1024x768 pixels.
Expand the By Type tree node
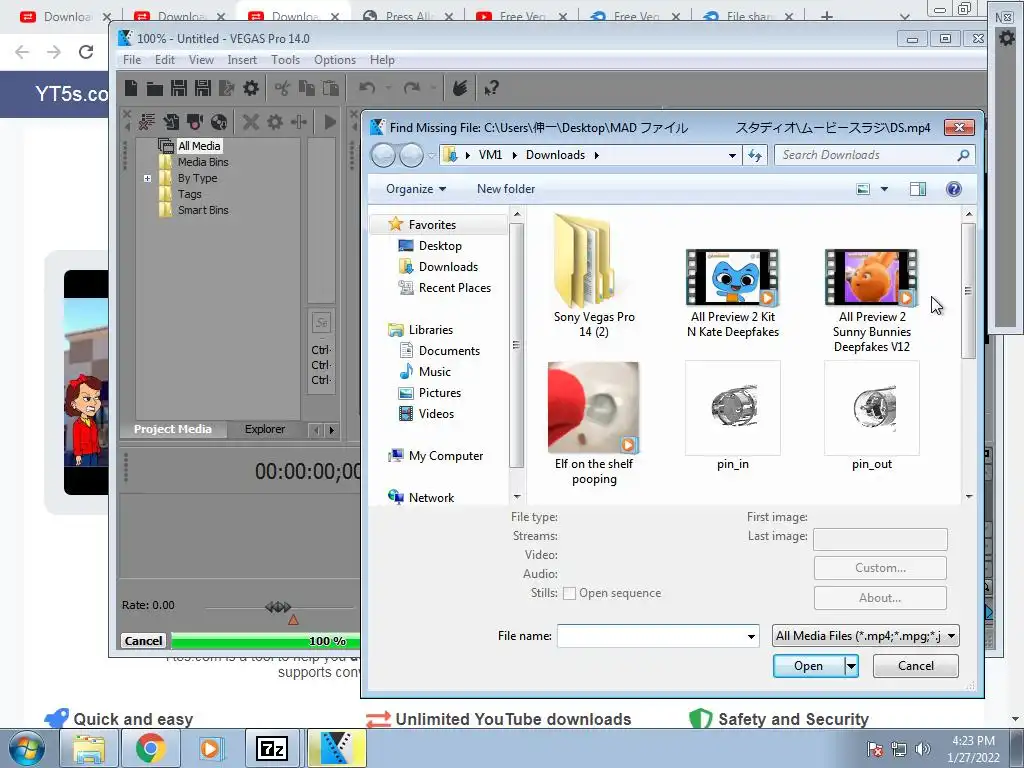point(148,178)
